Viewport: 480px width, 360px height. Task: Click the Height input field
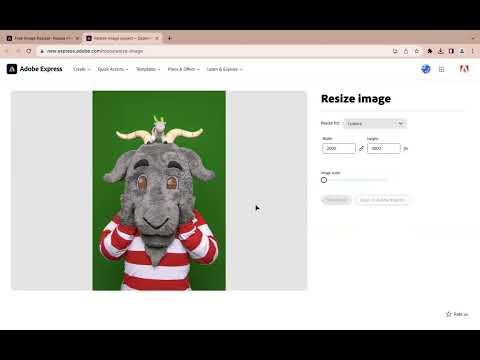[384, 148]
